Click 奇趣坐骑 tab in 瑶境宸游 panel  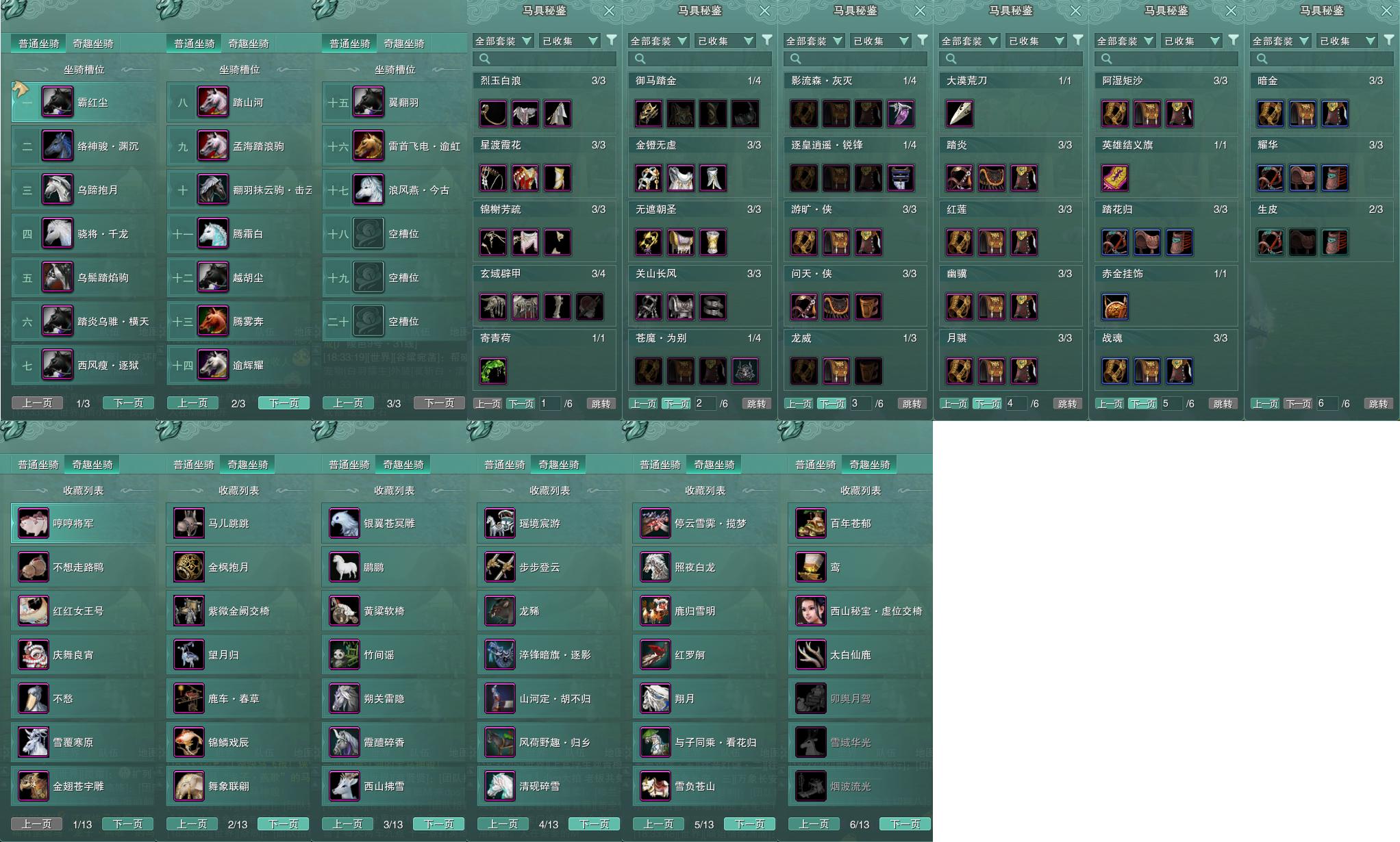click(559, 464)
